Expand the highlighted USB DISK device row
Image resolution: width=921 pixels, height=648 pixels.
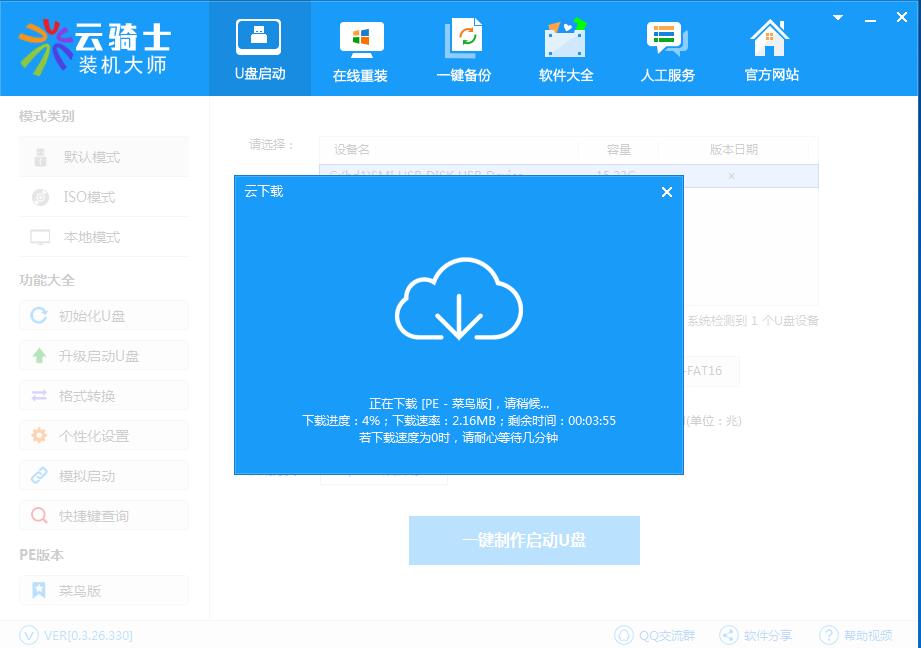pos(730,176)
